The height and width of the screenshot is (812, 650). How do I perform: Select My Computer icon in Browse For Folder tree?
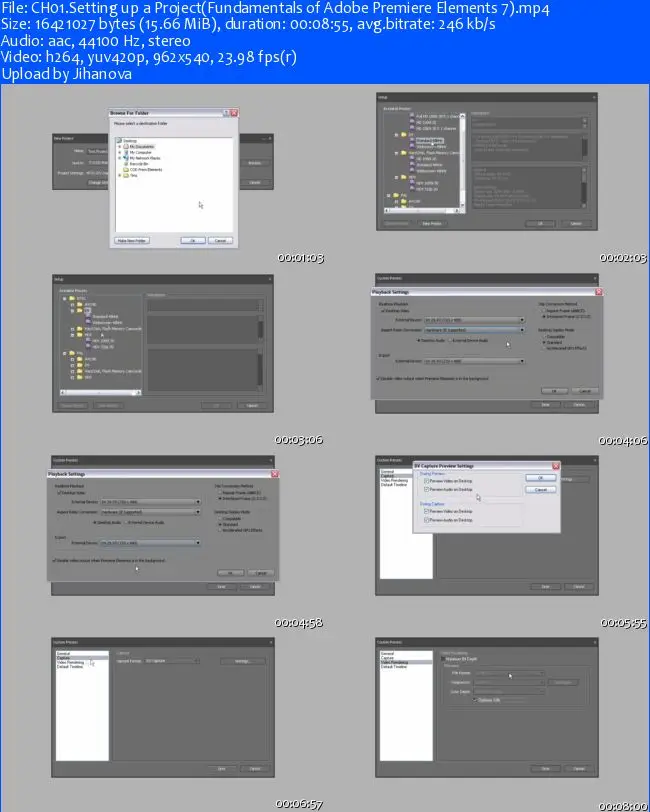click(126, 152)
